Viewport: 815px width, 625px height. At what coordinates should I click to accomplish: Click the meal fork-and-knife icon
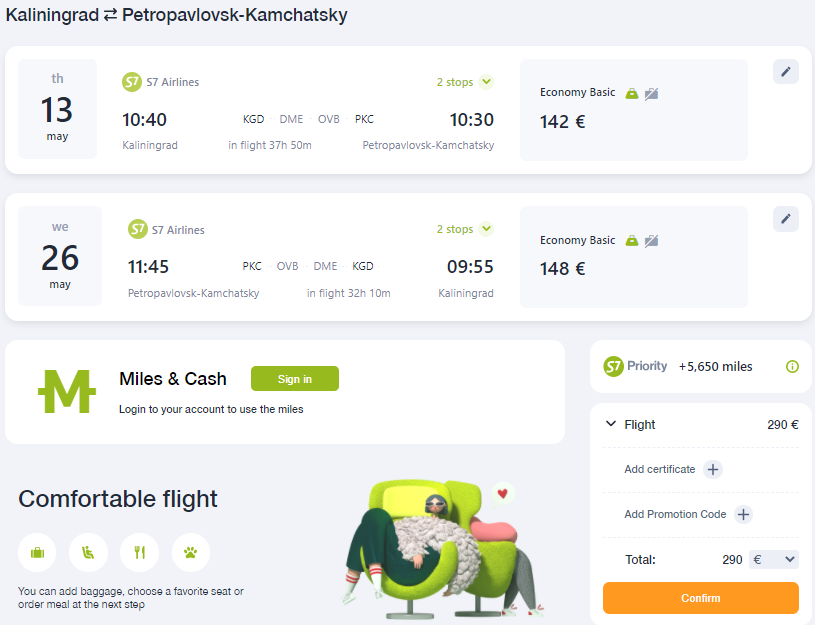click(x=139, y=552)
